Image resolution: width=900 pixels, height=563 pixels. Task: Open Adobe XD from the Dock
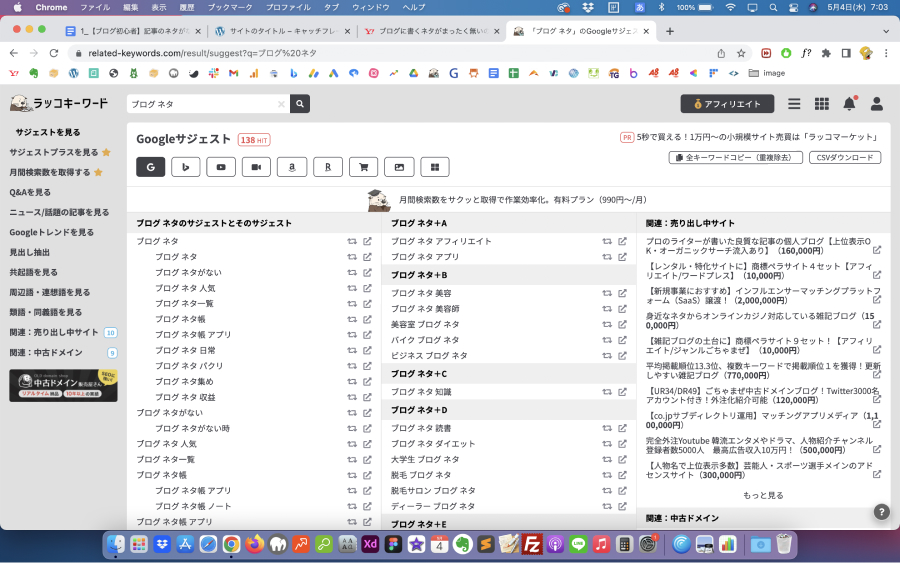pos(370,544)
